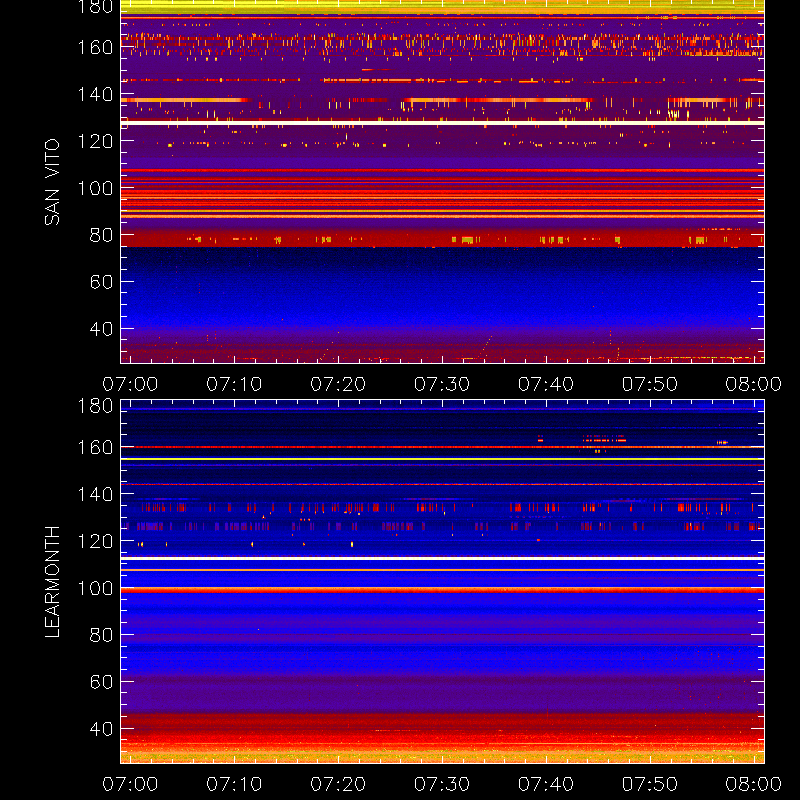Click the 07:50 label under Learmonth plot
This screenshot has height=800, width=800.
click(649, 784)
